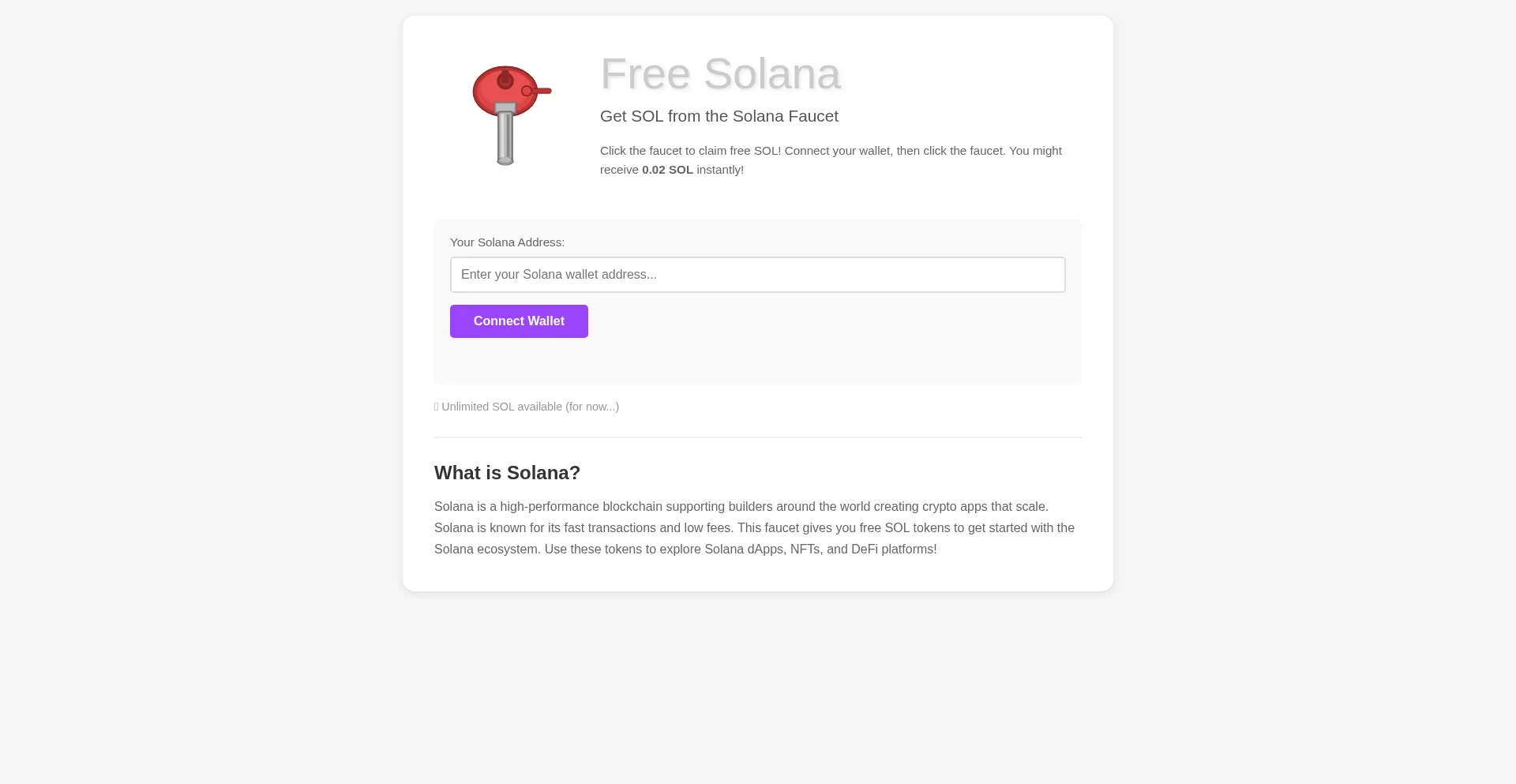Click the faucet spout on the right
Image resolution: width=1516 pixels, height=784 pixels.
543,90
